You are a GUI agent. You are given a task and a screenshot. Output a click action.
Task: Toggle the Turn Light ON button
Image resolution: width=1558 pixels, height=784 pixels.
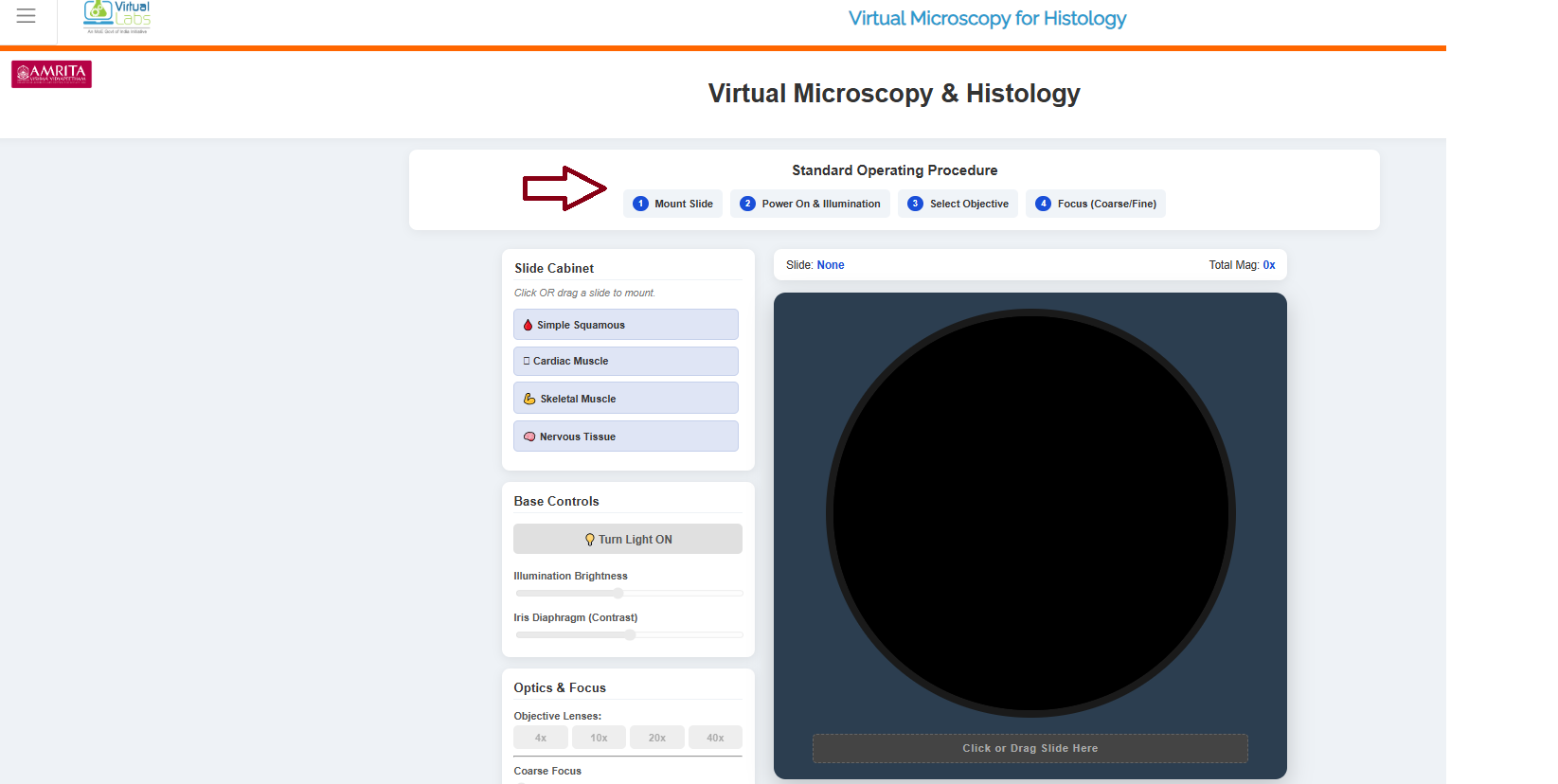pyautogui.click(x=627, y=539)
